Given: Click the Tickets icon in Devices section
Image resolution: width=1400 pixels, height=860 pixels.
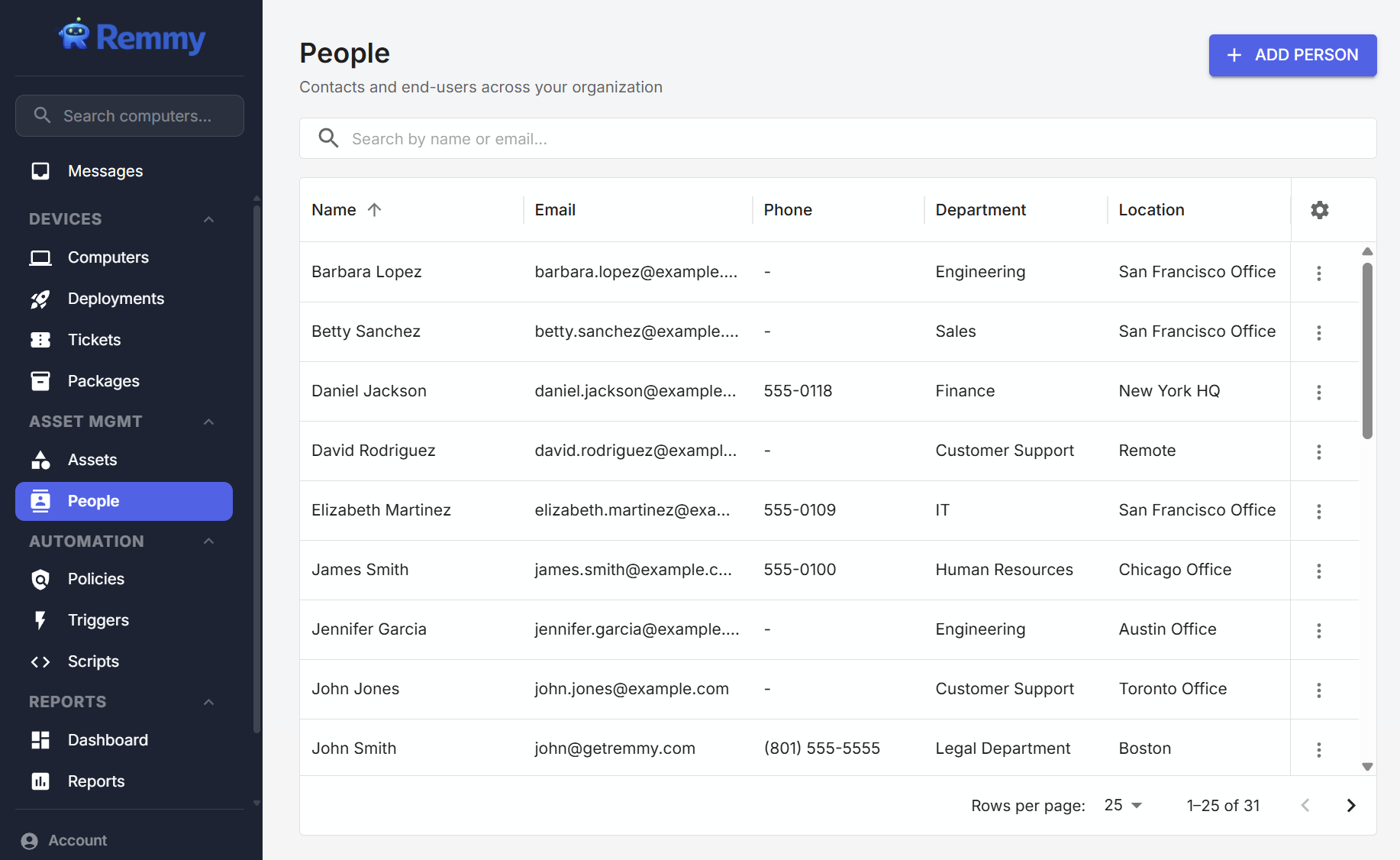Looking at the screenshot, I should 40,340.
